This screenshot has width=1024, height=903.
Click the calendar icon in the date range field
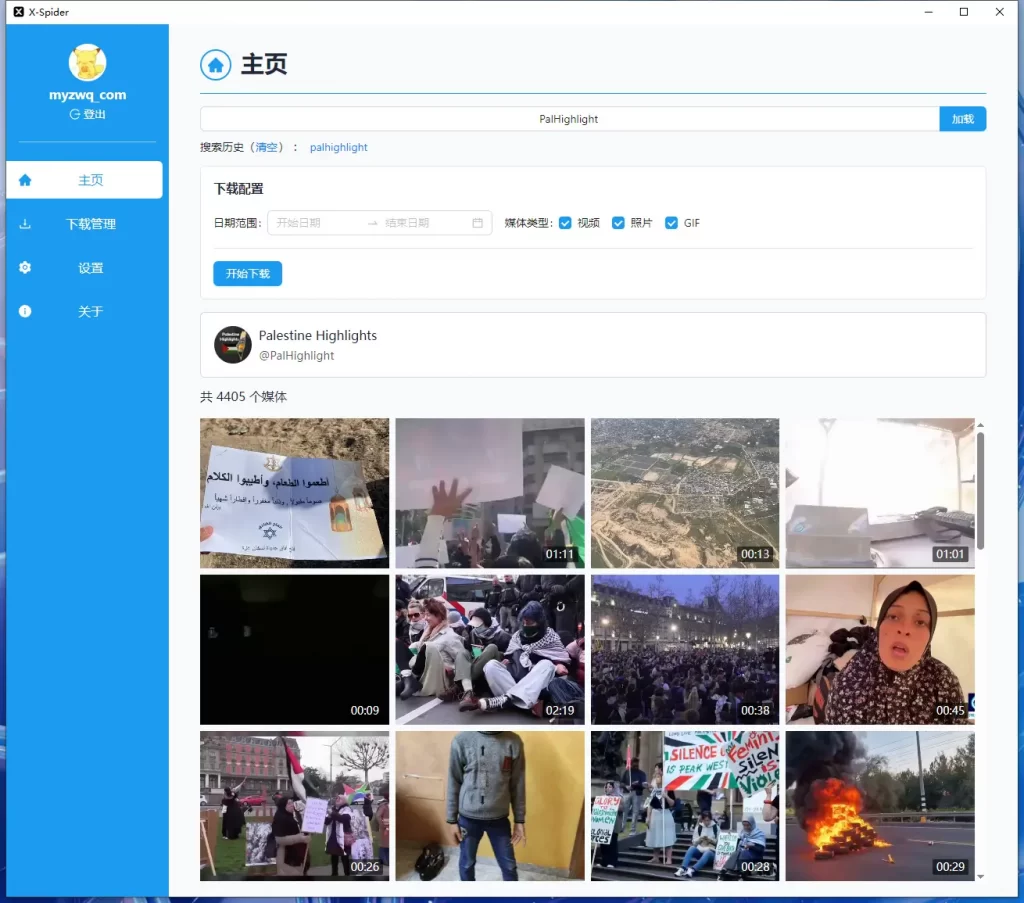[x=477, y=223]
